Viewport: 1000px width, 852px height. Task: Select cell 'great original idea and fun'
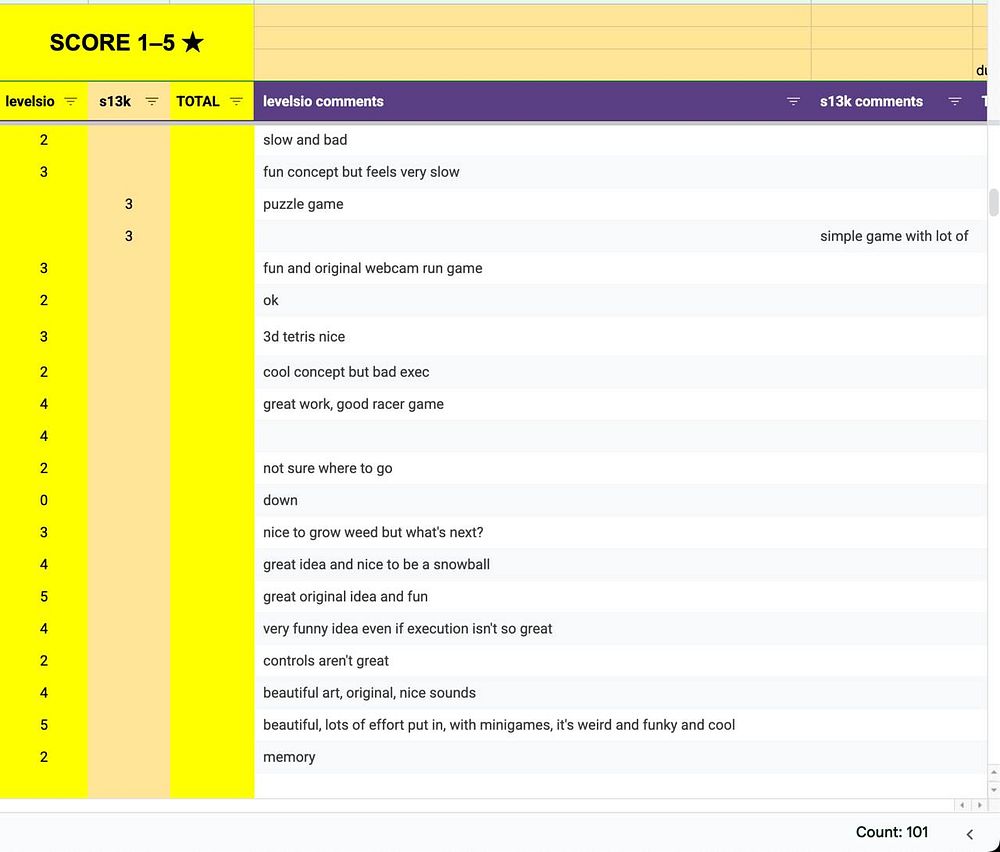pos(533,596)
